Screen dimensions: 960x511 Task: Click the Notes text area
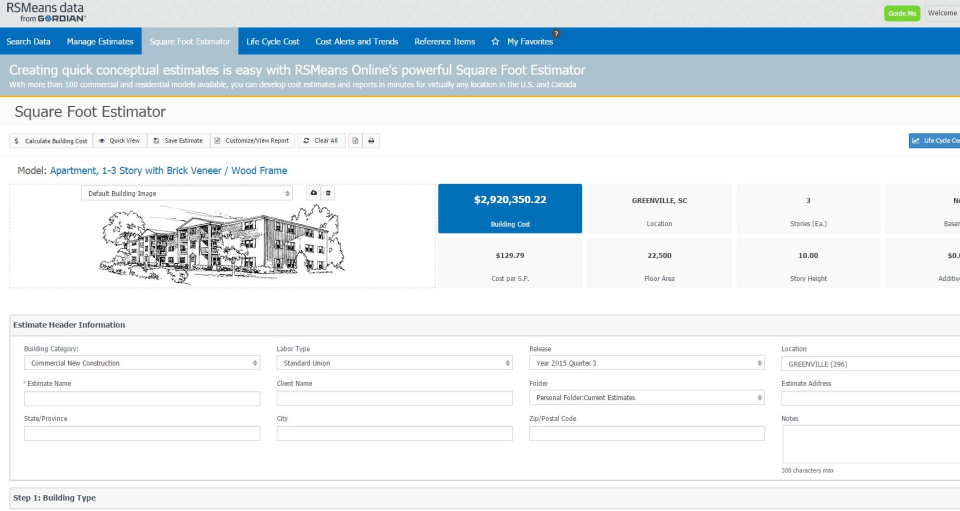871,444
